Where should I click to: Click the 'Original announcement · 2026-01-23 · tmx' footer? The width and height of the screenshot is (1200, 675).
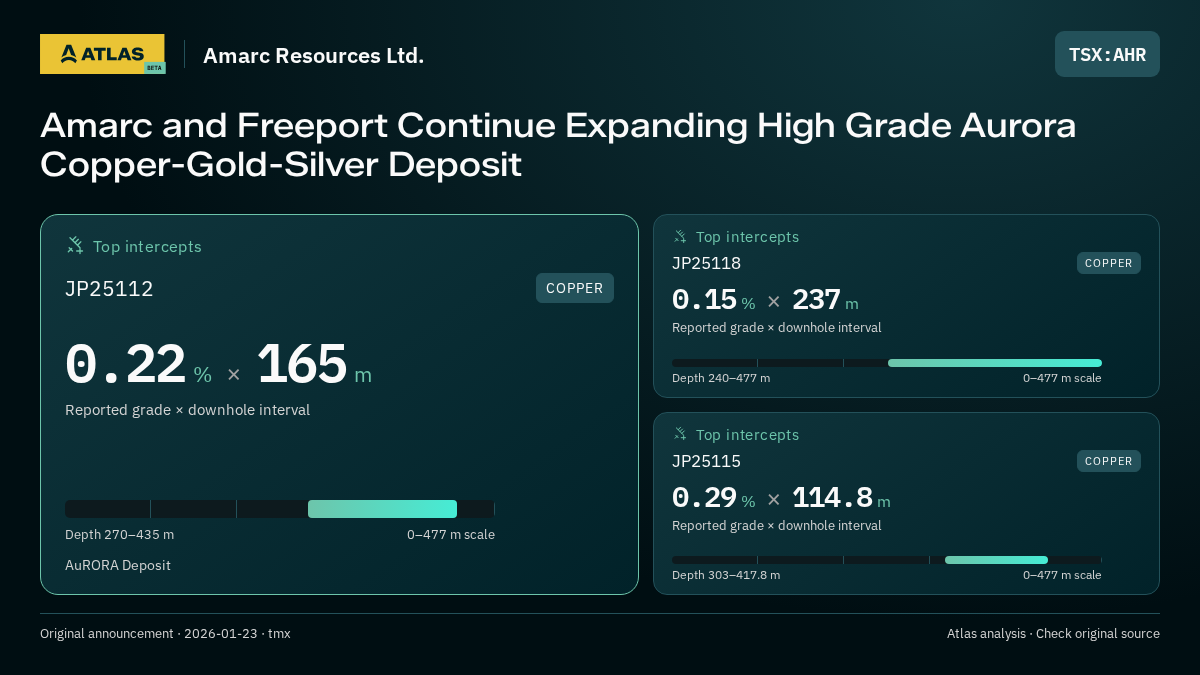point(165,634)
